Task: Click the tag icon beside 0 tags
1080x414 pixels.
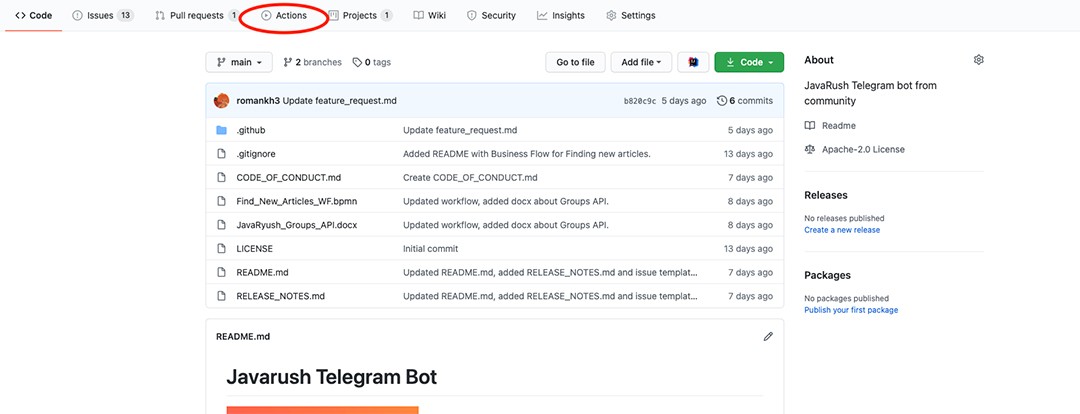Action: [x=357, y=62]
